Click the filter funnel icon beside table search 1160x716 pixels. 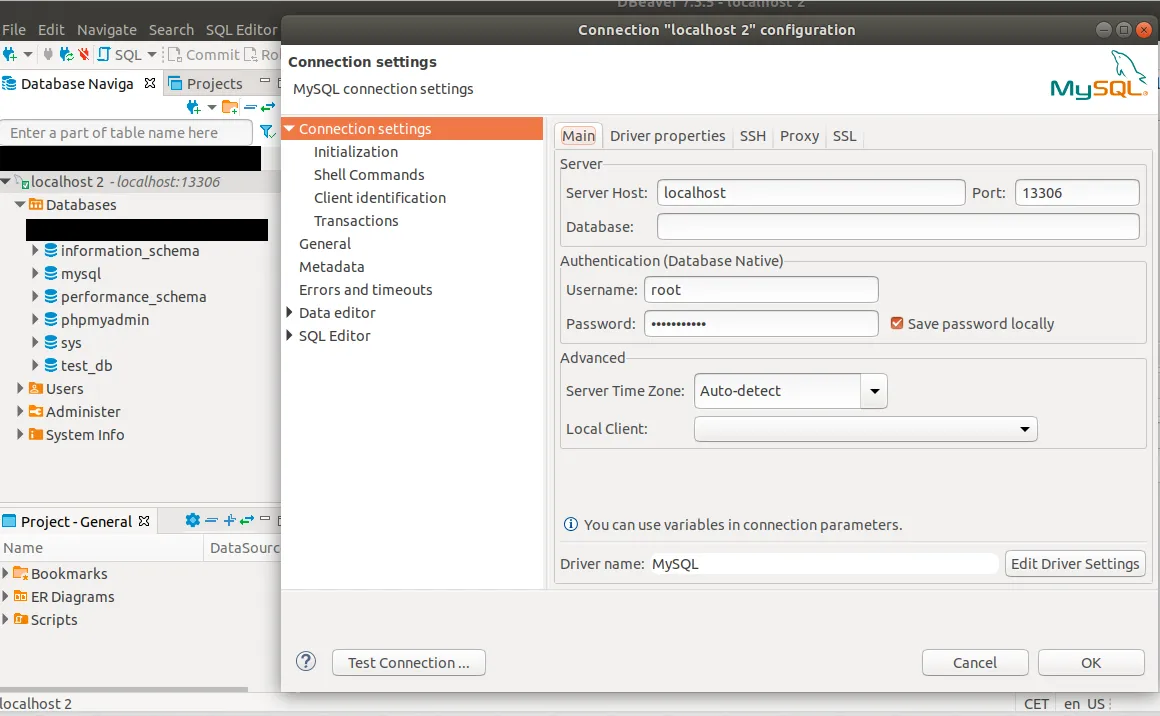pyautogui.click(x=267, y=132)
